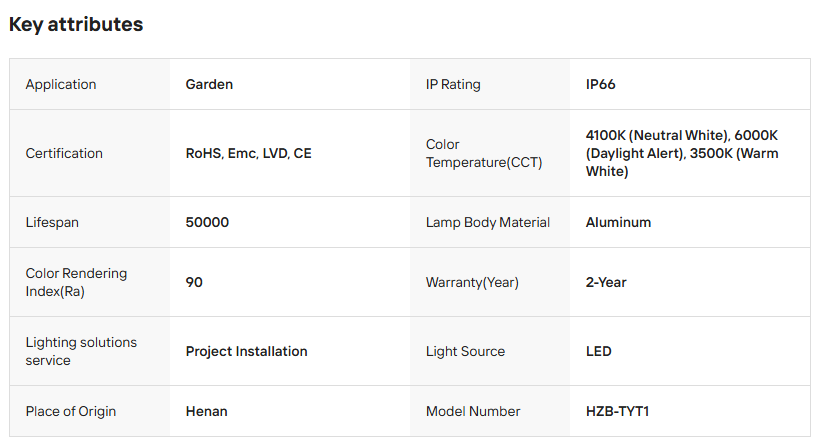Select the Project Installation value
The height and width of the screenshot is (437, 821).
[x=246, y=352]
